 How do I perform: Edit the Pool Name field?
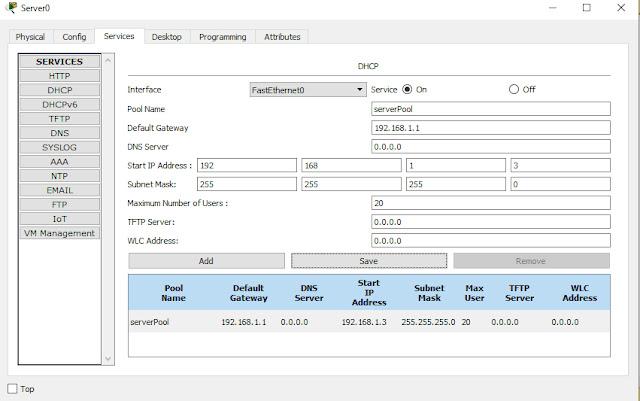coord(491,109)
